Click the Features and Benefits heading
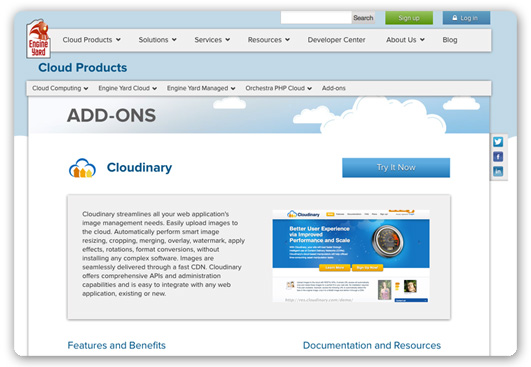This screenshot has height=367, width=531. [x=116, y=345]
